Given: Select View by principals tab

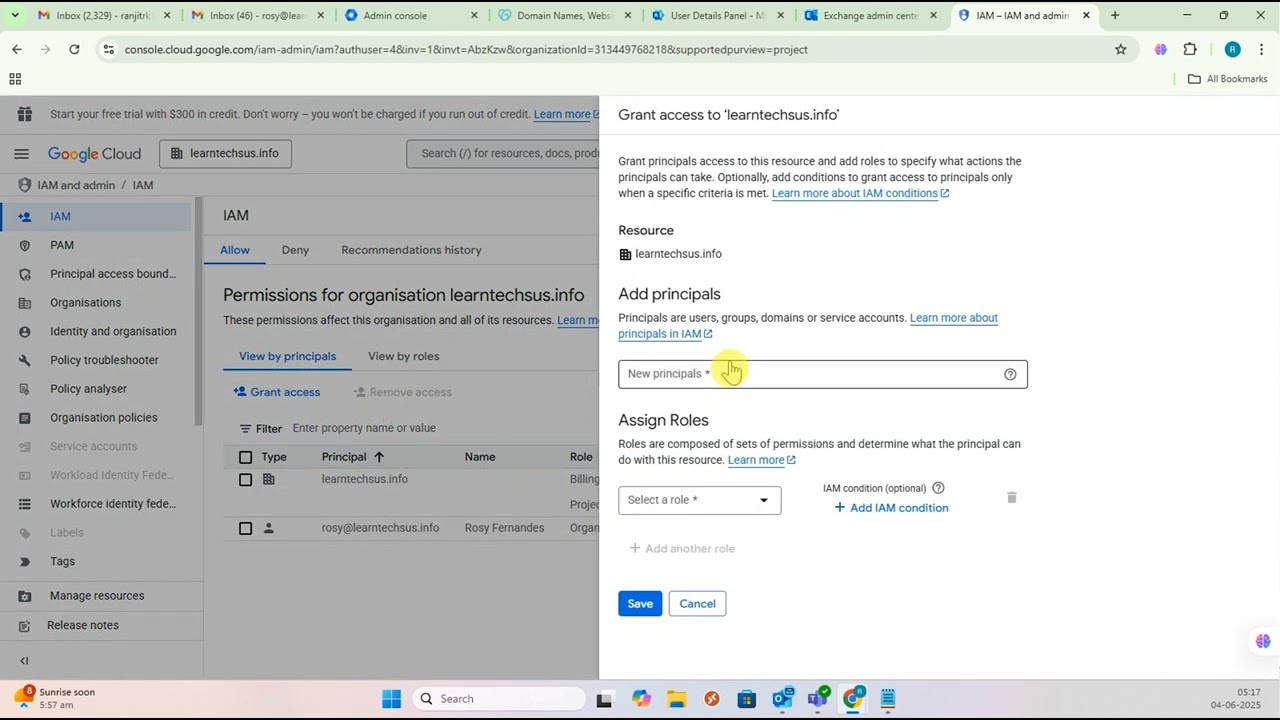Looking at the screenshot, I should 287,356.
